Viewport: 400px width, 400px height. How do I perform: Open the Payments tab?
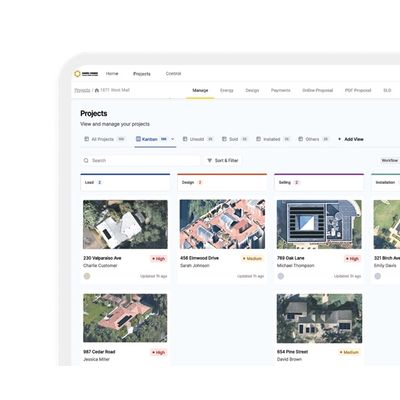coord(280,90)
